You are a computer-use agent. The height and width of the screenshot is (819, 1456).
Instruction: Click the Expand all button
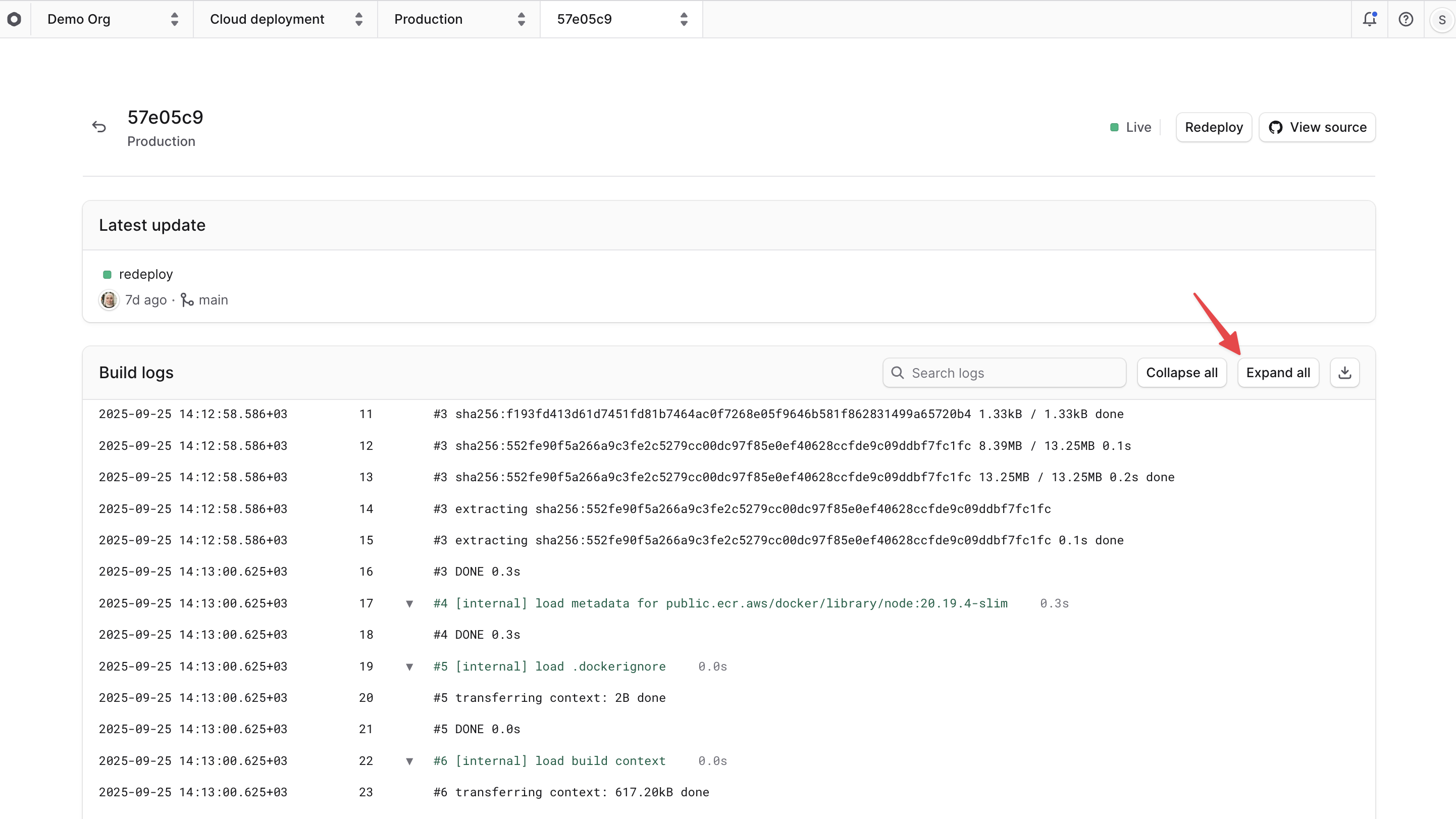click(x=1278, y=373)
